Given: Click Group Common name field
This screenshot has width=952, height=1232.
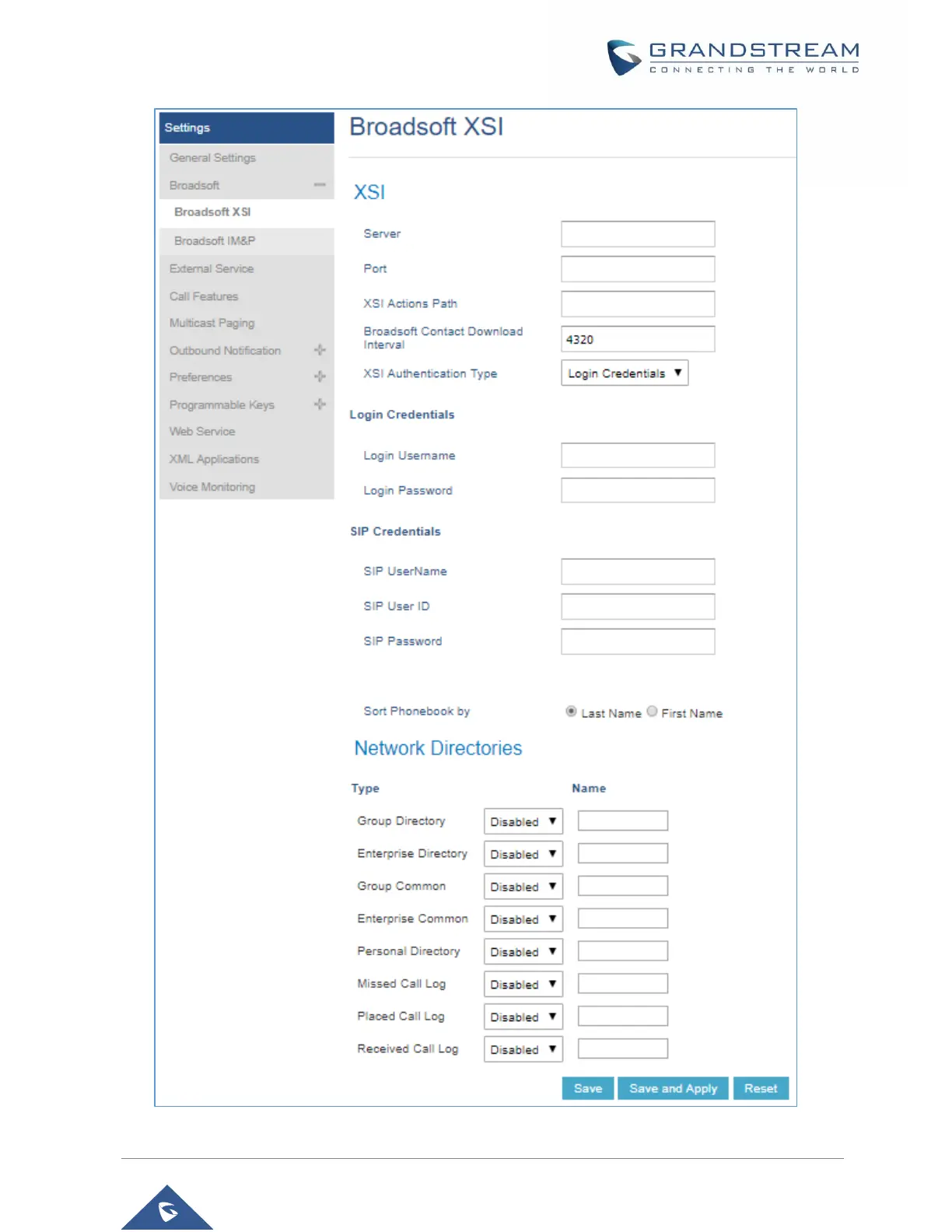Looking at the screenshot, I should pos(623,887).
